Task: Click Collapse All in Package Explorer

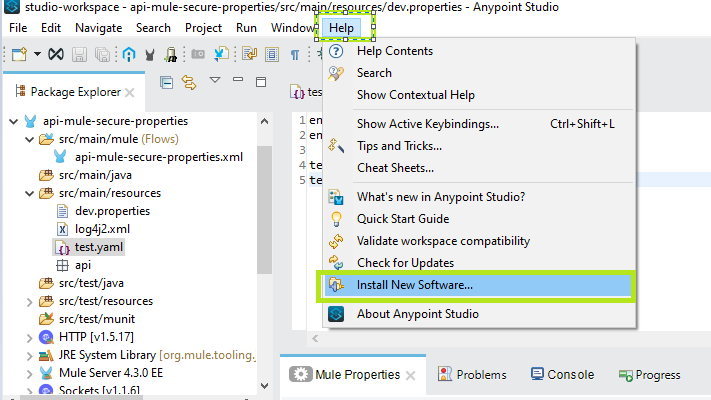Action: point(167,81)
